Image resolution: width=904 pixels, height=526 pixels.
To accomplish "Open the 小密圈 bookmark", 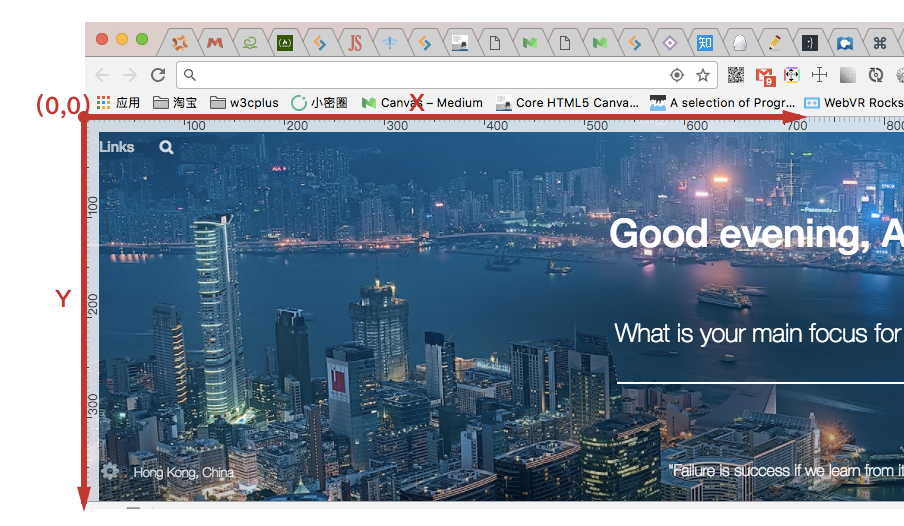I will pos(319,103).
